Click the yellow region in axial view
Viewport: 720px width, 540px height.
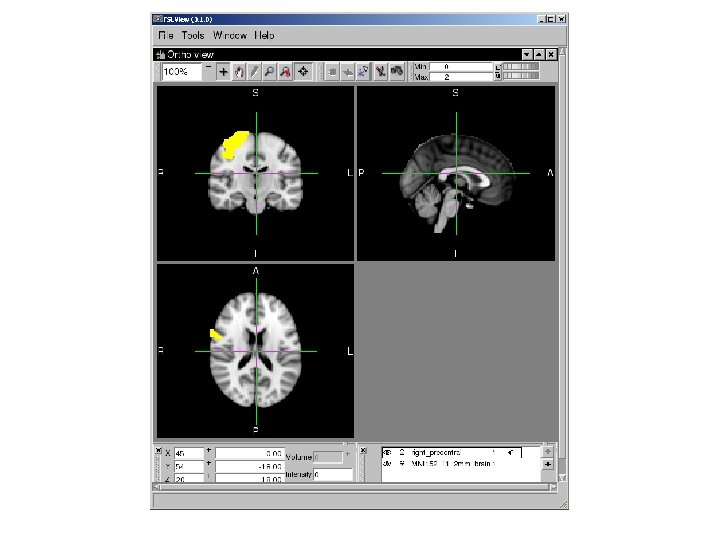(x=216, y=335)
